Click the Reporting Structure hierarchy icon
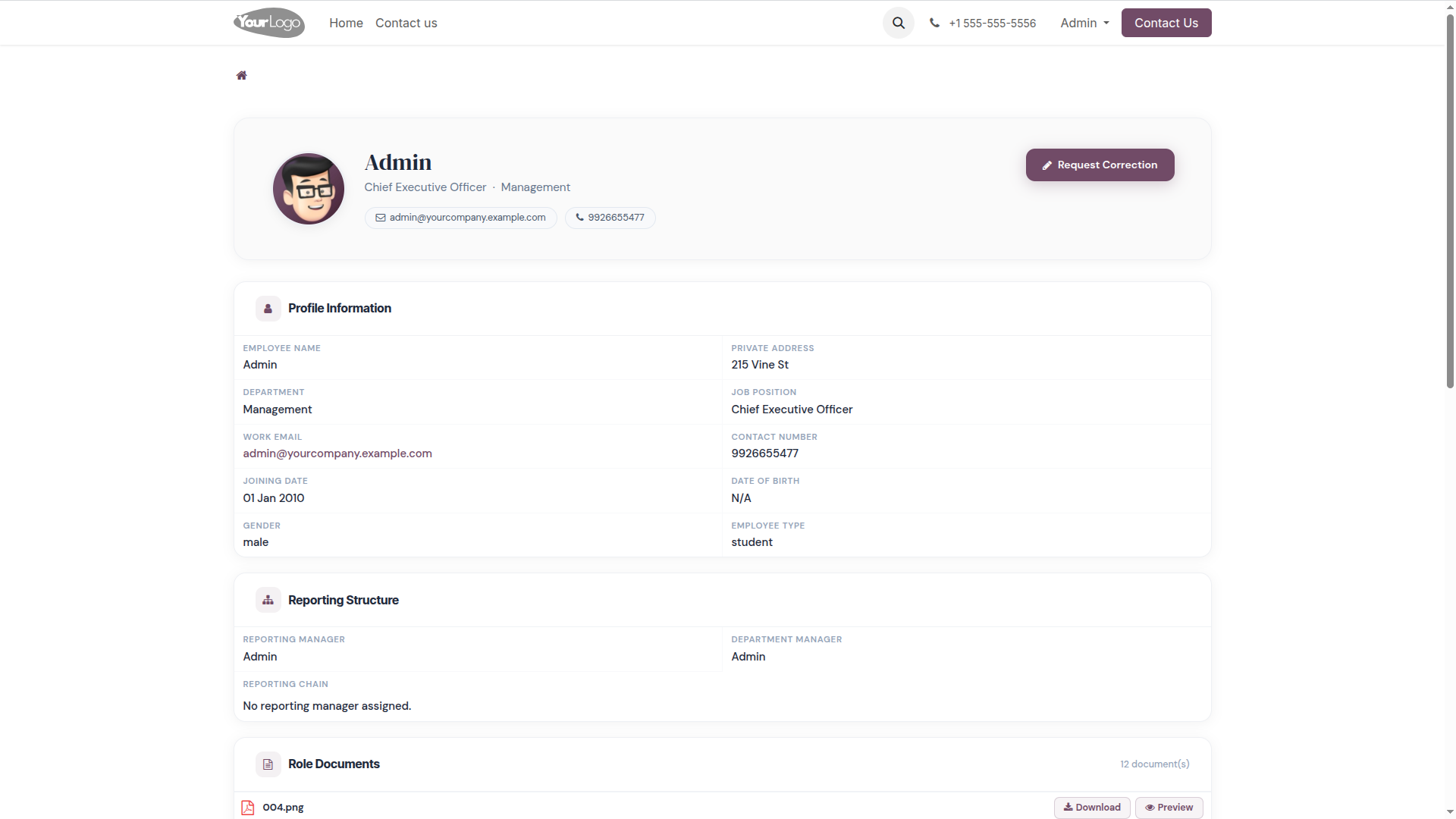 tap(268, 601)
